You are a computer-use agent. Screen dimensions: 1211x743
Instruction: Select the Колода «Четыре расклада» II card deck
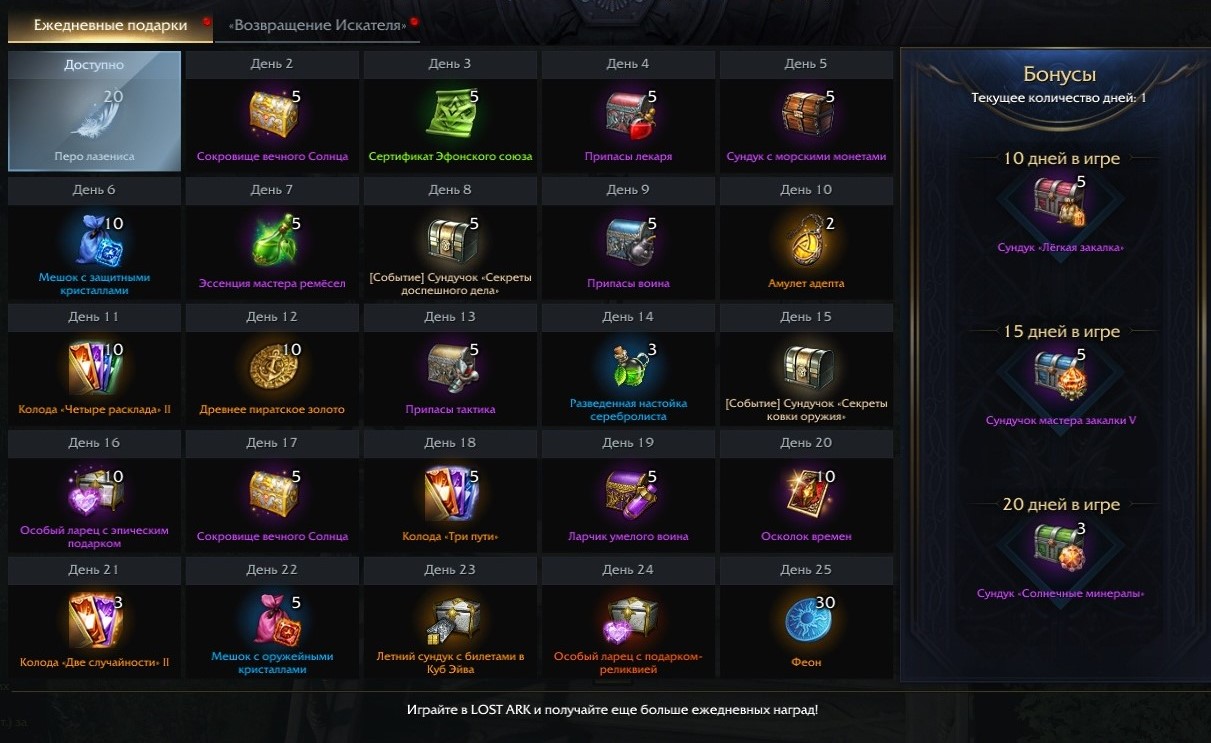[95, 367]
